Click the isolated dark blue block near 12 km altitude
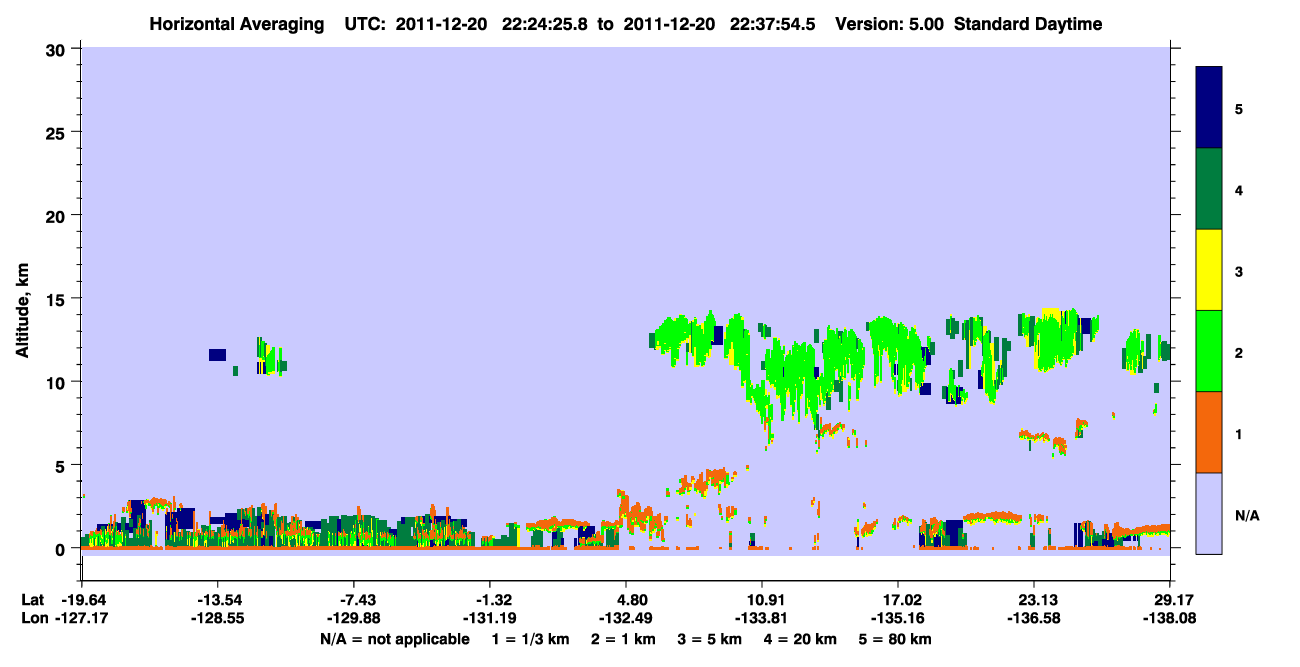This screenshot has height=667, width=1300. pos(217,354)
